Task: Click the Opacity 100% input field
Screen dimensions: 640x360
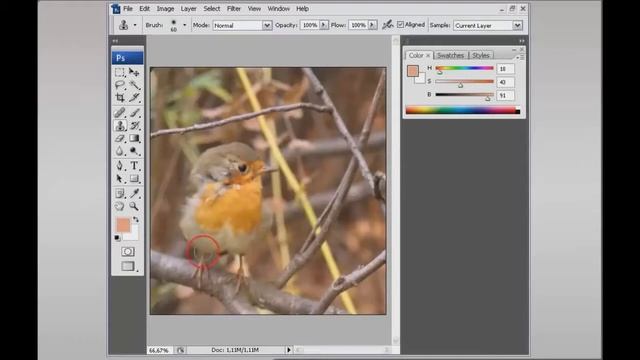Action: click(x=310, y=25)
